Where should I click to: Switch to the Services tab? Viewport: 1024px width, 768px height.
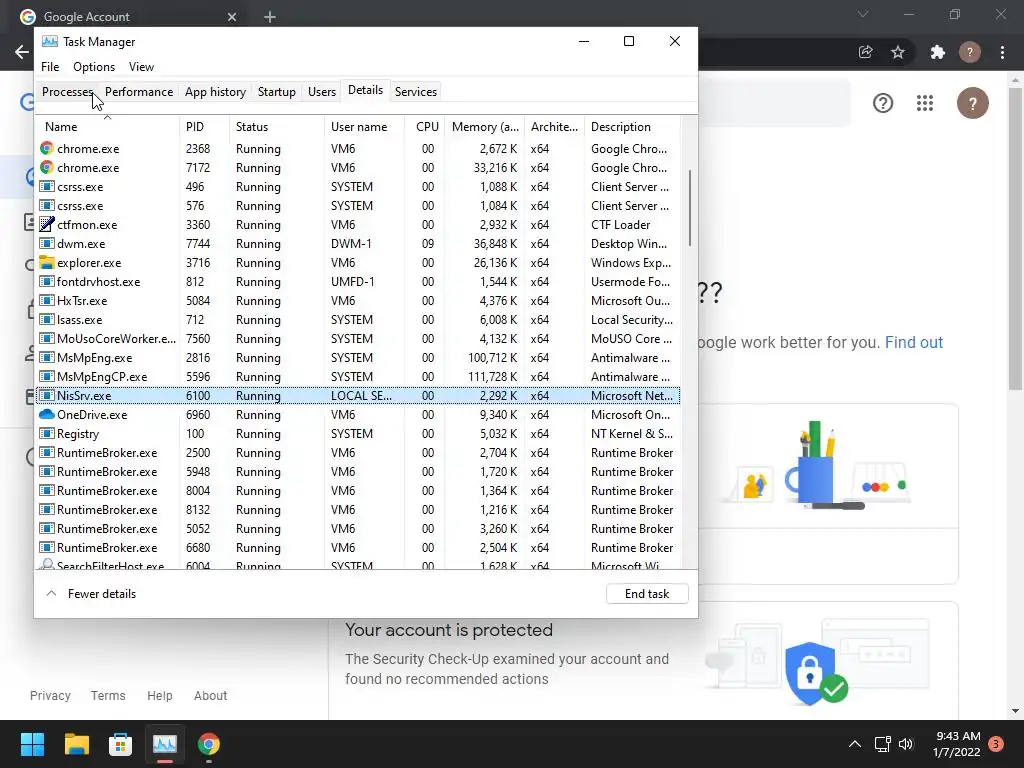pyautogui.click(x=415, y=91)
